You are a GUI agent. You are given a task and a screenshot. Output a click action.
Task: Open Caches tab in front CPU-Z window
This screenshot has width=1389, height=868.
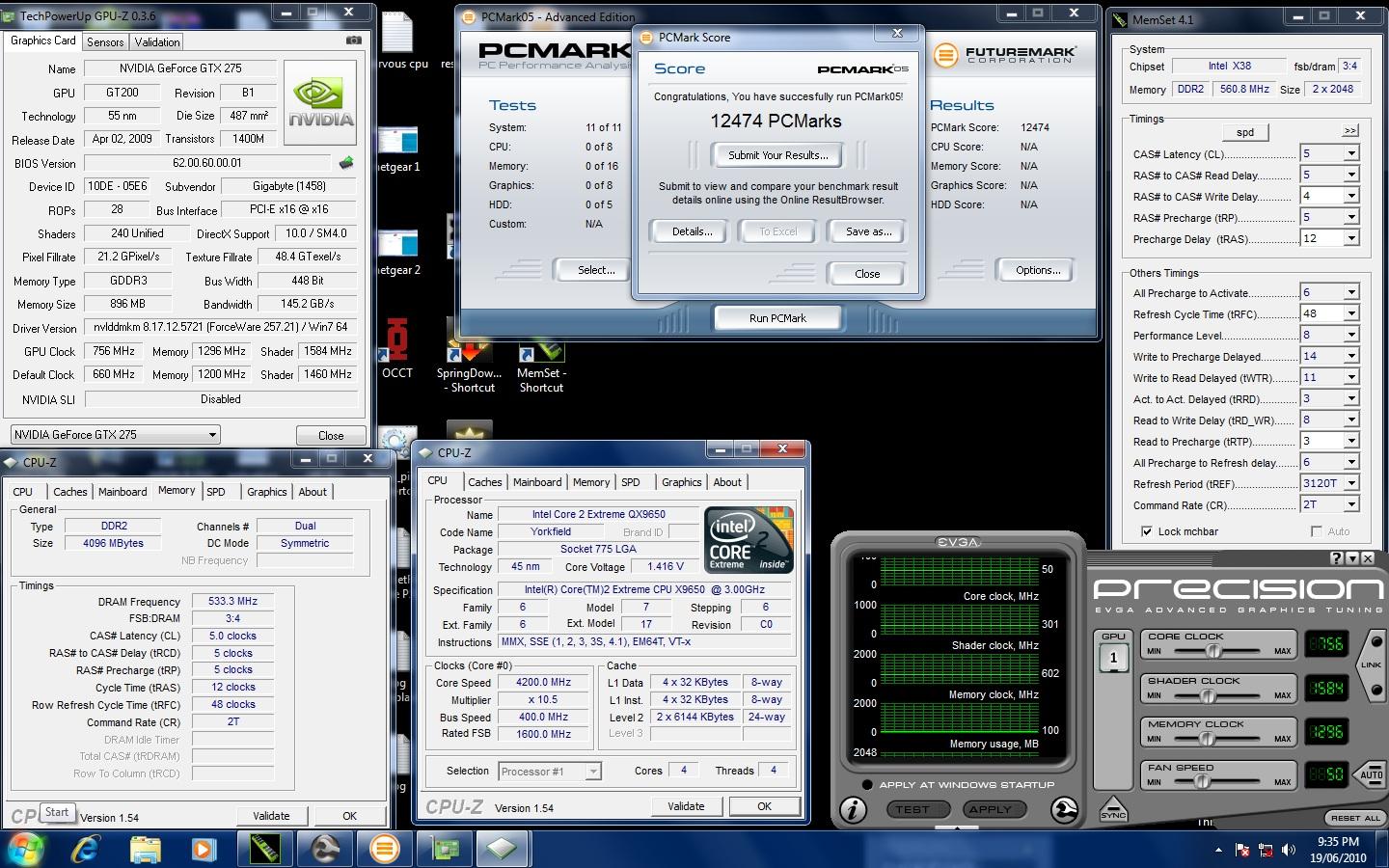[x=485, y=482]
